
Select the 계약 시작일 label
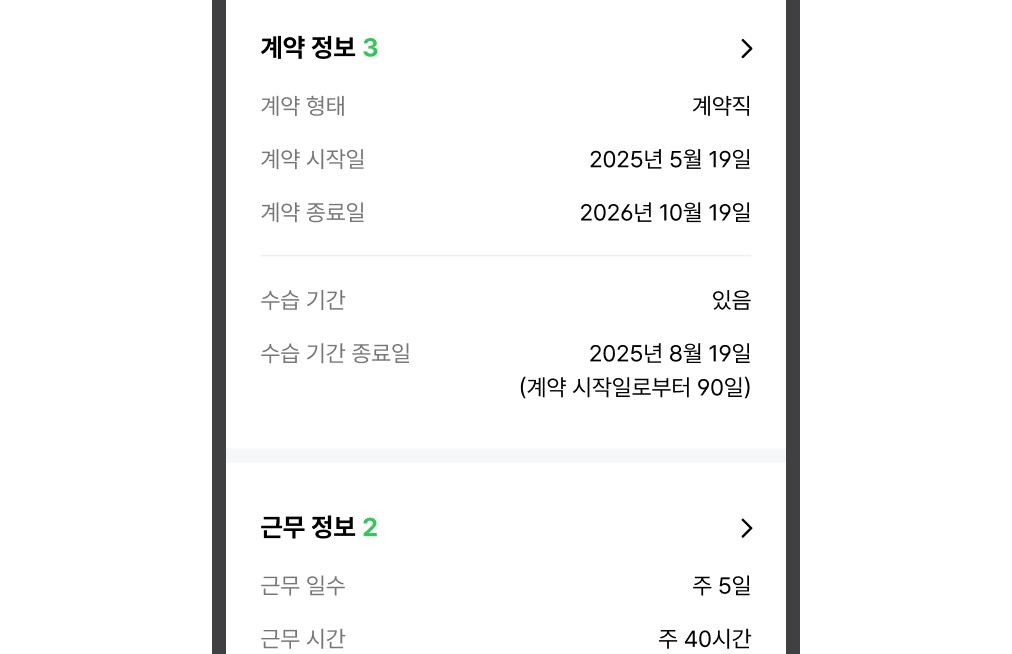pyautogui.click(x=313, y=159)
